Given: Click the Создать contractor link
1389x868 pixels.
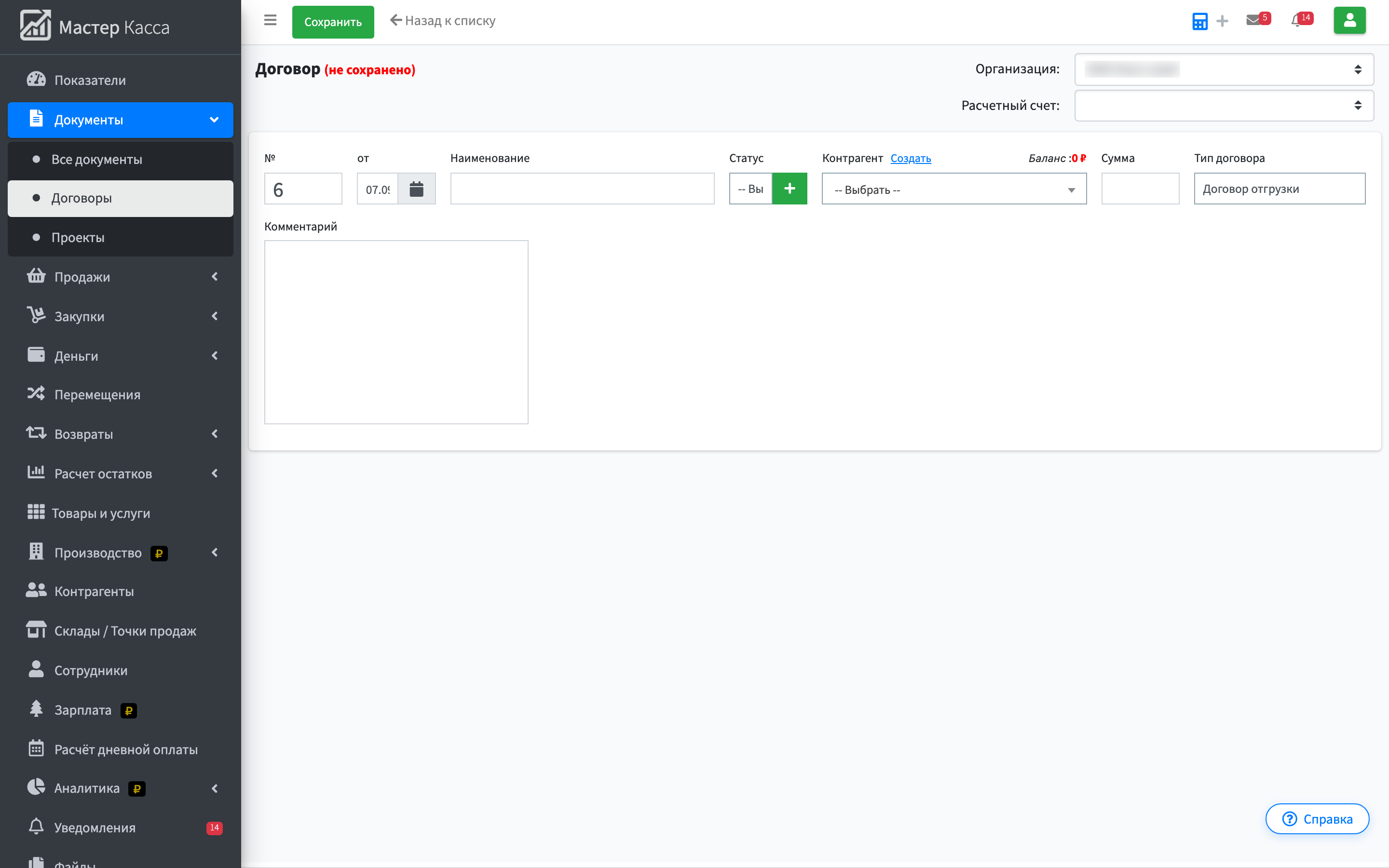Looking at the screenshot, I should pos(910,159).
